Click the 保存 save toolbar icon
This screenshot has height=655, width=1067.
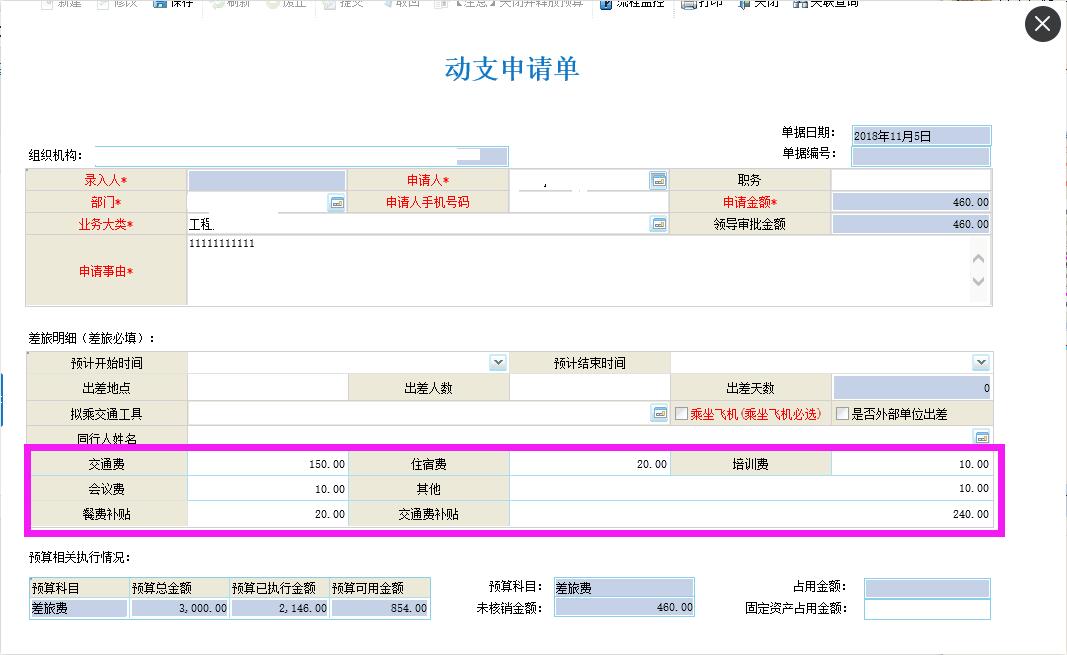[173, 4]
